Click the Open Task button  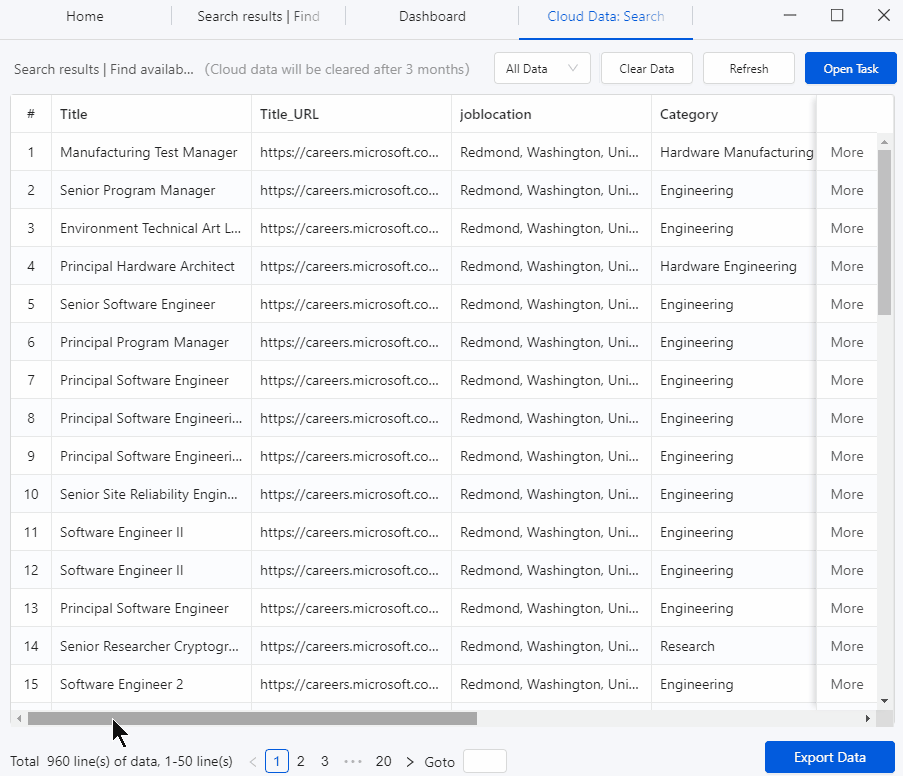(851, 69)
